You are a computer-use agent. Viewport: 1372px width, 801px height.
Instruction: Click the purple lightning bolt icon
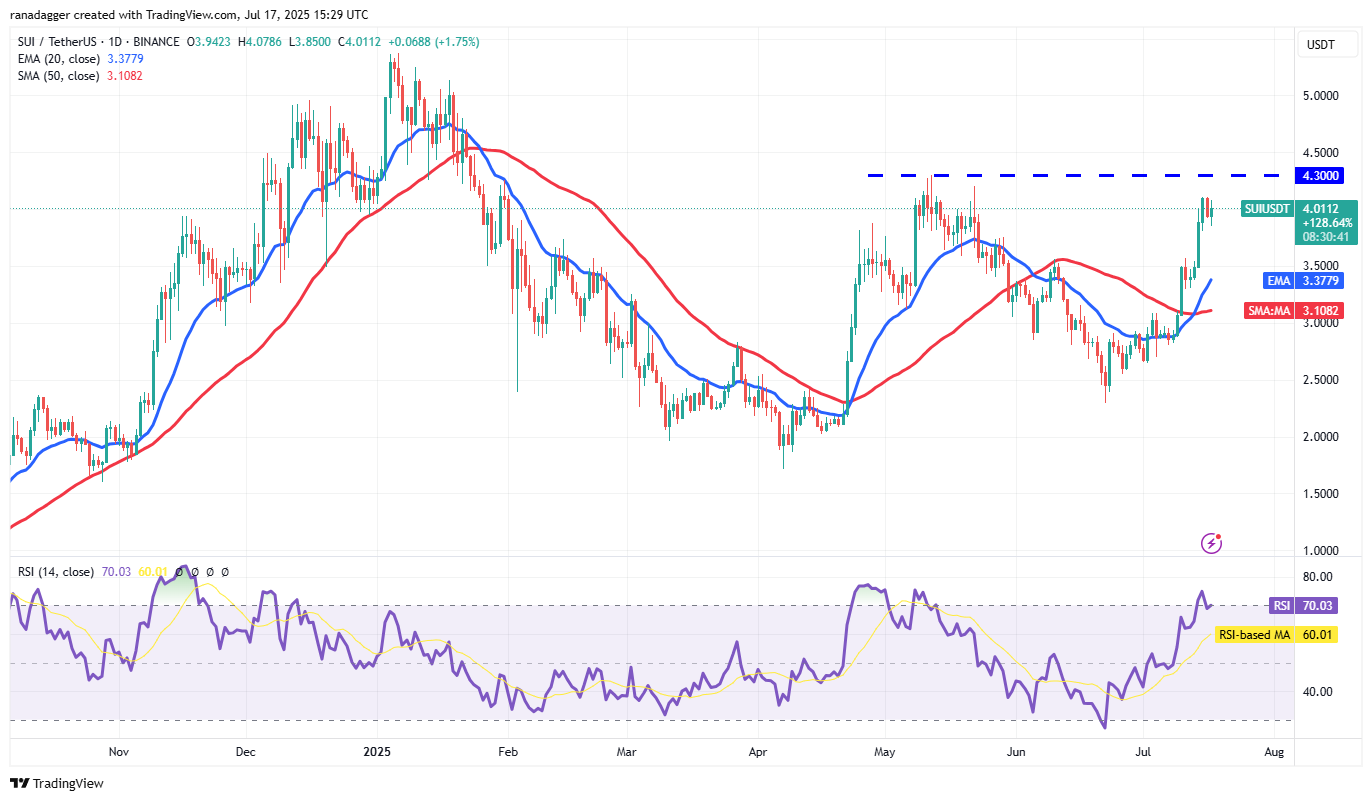pyautogui.click(x=1212, y=543)
